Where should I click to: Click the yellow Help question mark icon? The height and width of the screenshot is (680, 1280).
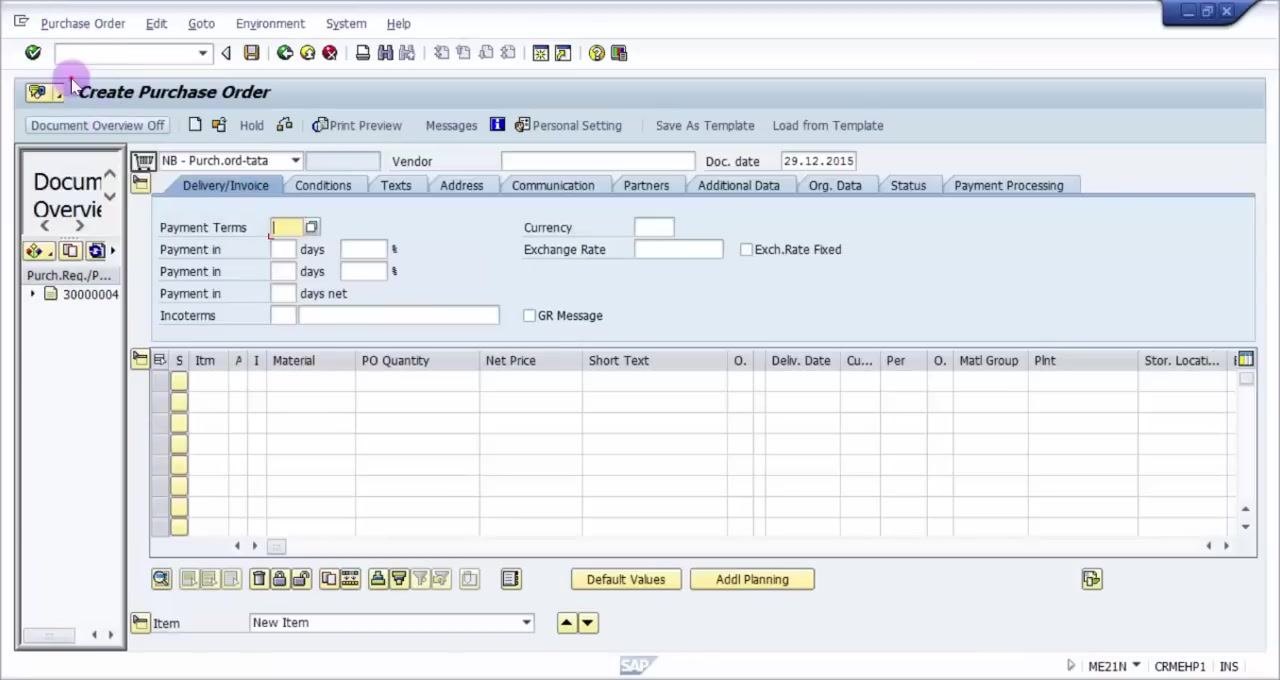pos(597,53)
